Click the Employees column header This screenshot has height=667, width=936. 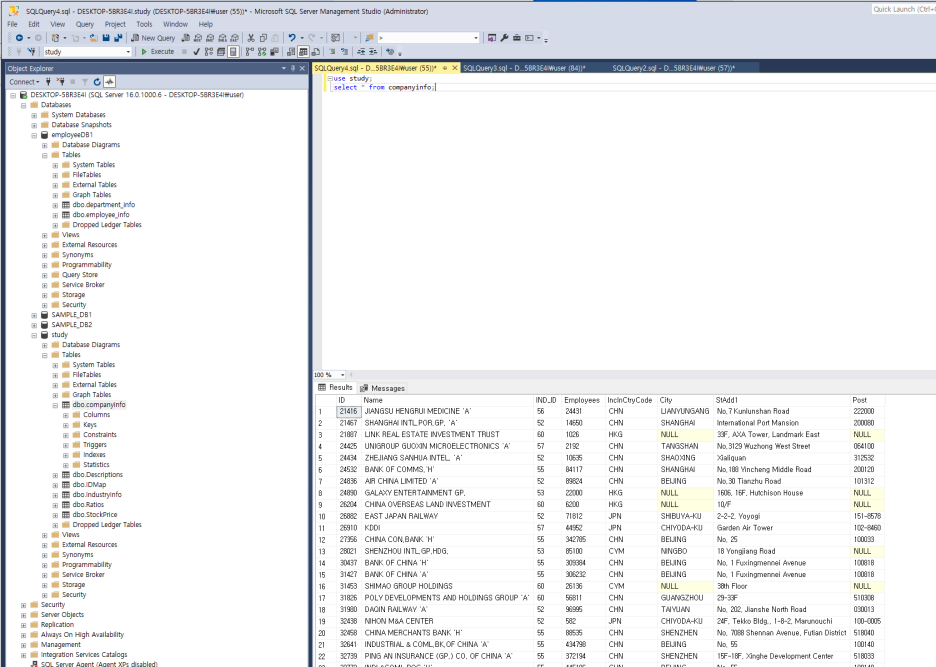click(582, 401)
